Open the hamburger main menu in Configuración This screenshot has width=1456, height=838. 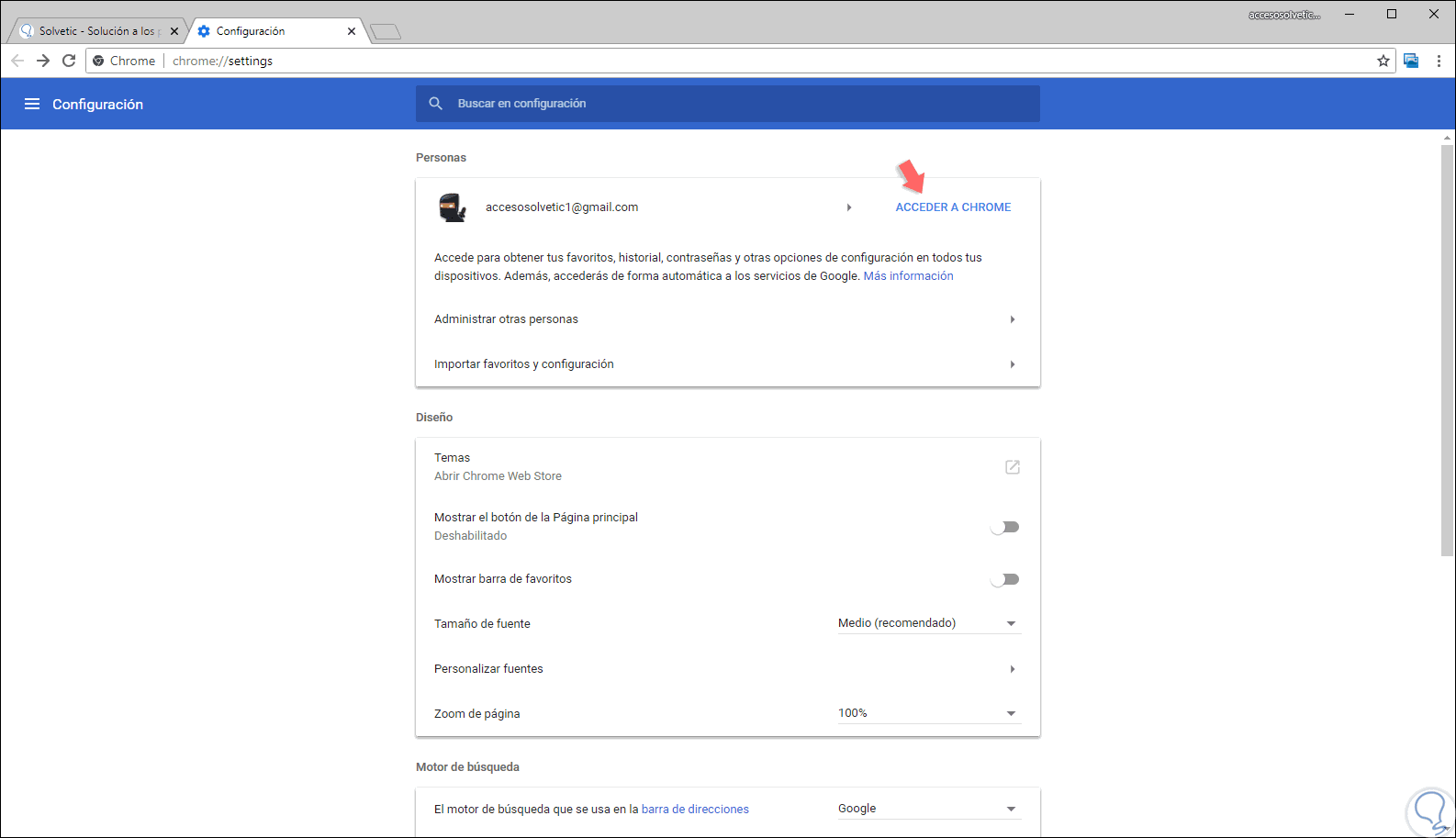[32, 104]
